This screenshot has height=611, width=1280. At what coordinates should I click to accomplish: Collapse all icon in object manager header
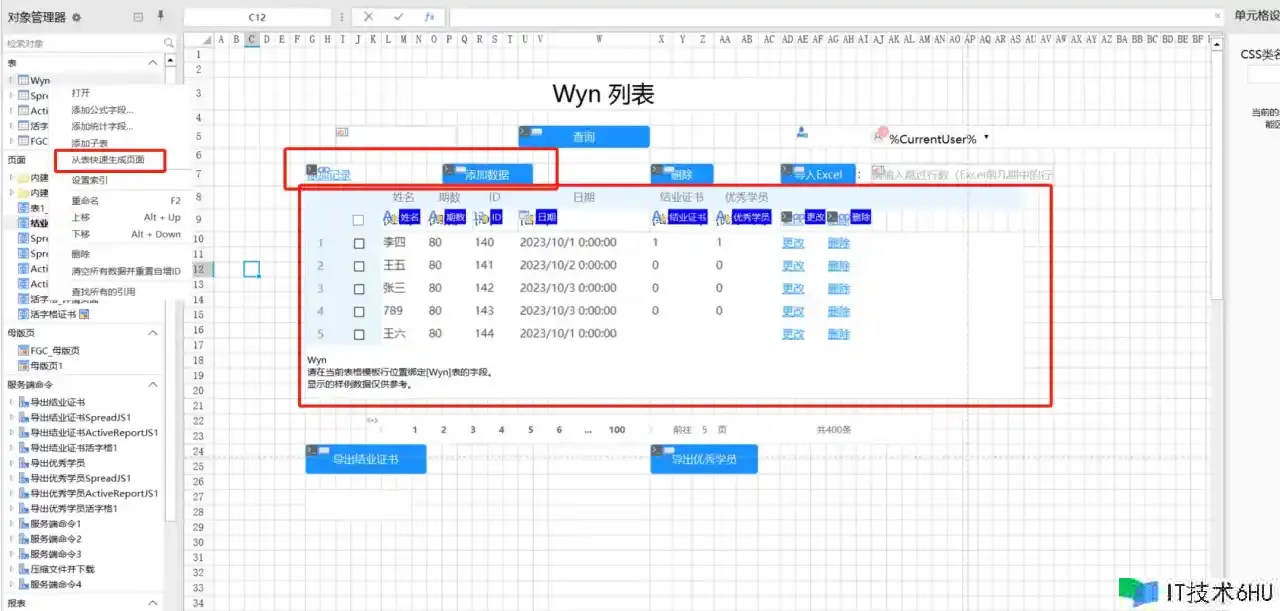coord(138,17)
